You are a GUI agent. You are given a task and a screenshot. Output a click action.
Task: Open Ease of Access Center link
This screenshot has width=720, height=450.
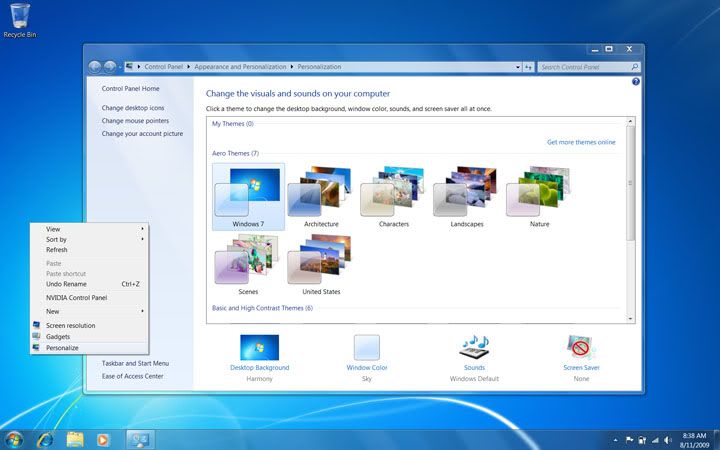click(x=132, y=376)
